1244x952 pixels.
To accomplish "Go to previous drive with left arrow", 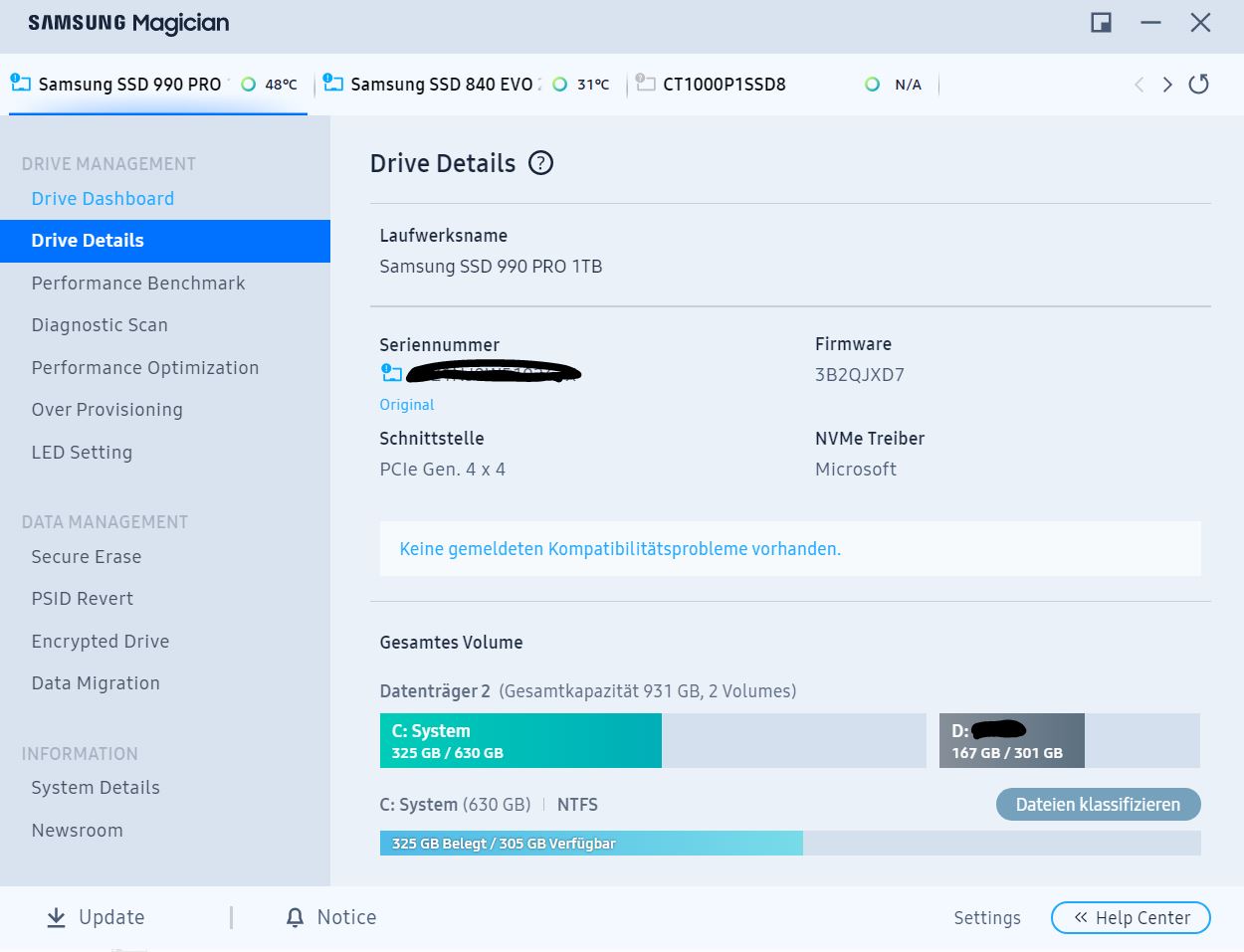I will [1139, 85].
